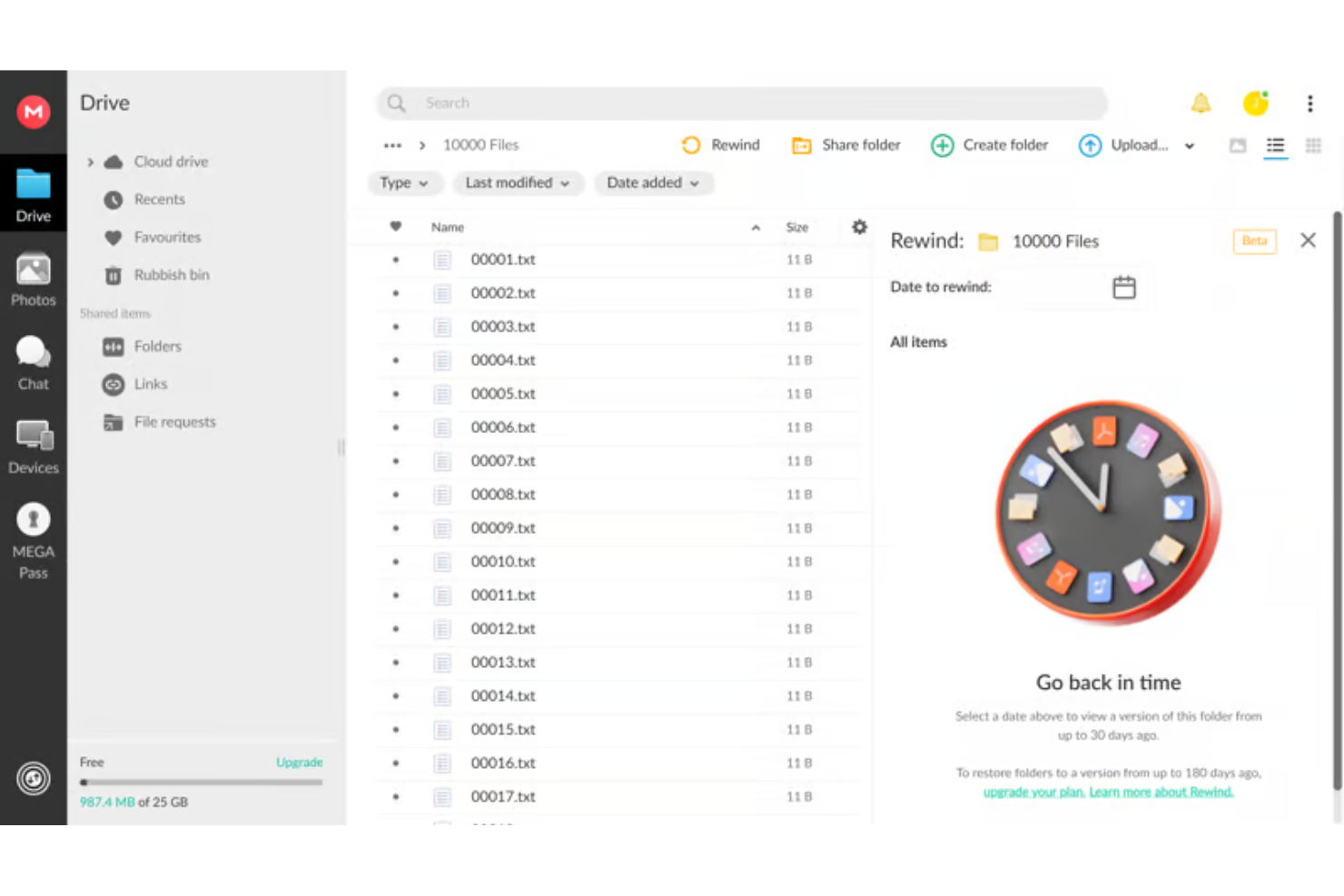Screen dimensions: 1344x896
Task: Go to Recents in the sidebar
Action: (159, 199)
